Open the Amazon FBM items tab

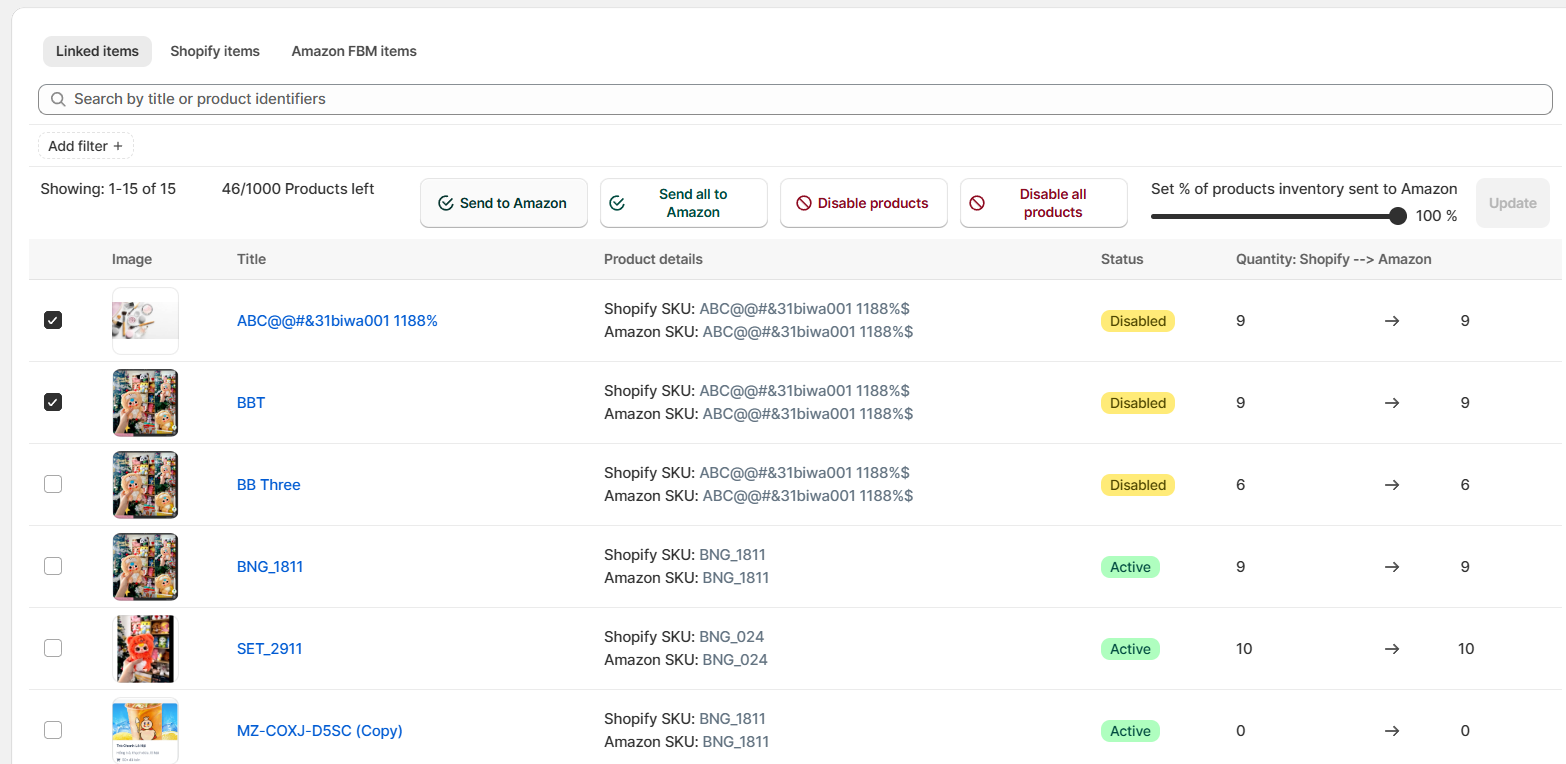(354, 51)
